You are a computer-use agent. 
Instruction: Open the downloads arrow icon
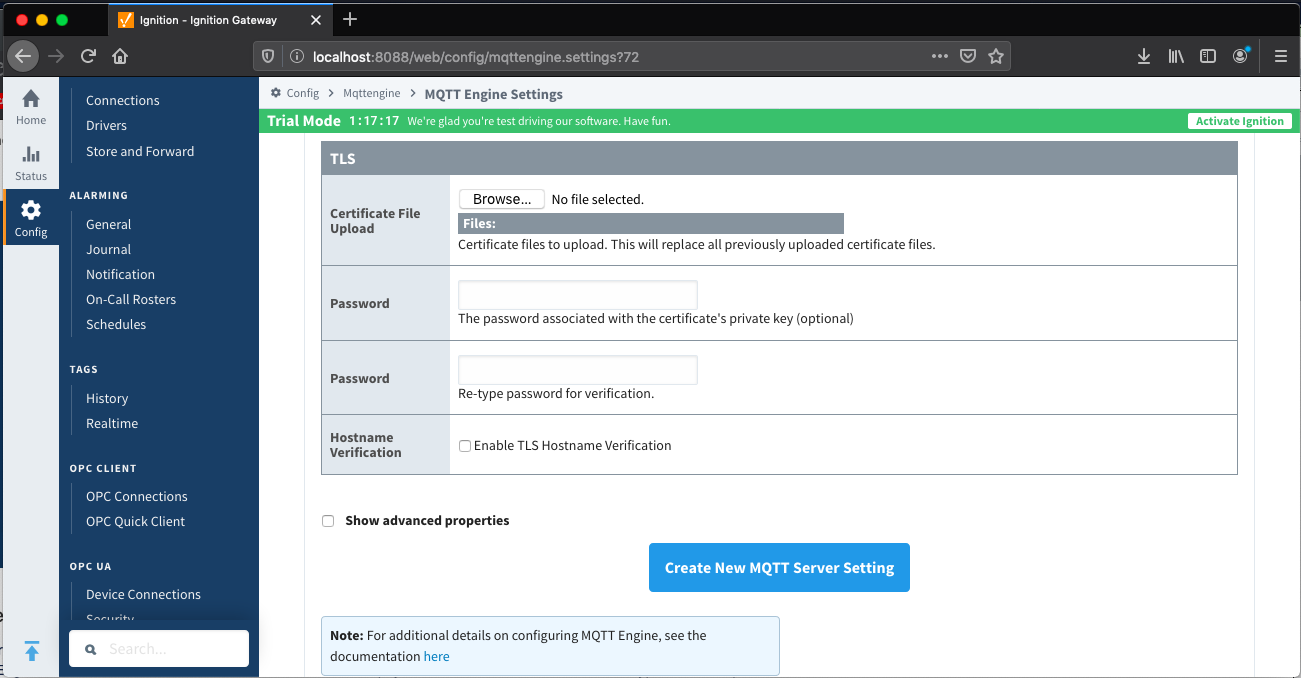[1144, 57]
